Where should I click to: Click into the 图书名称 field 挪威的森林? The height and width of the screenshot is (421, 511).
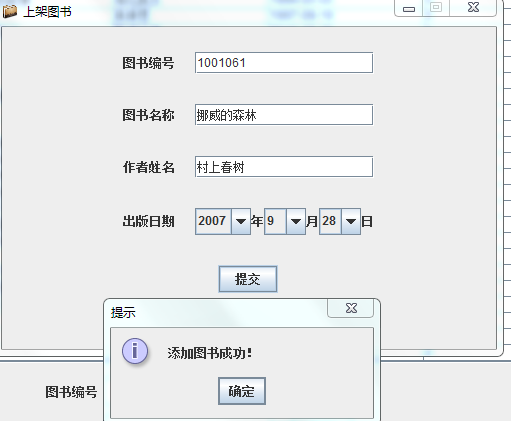284,115
